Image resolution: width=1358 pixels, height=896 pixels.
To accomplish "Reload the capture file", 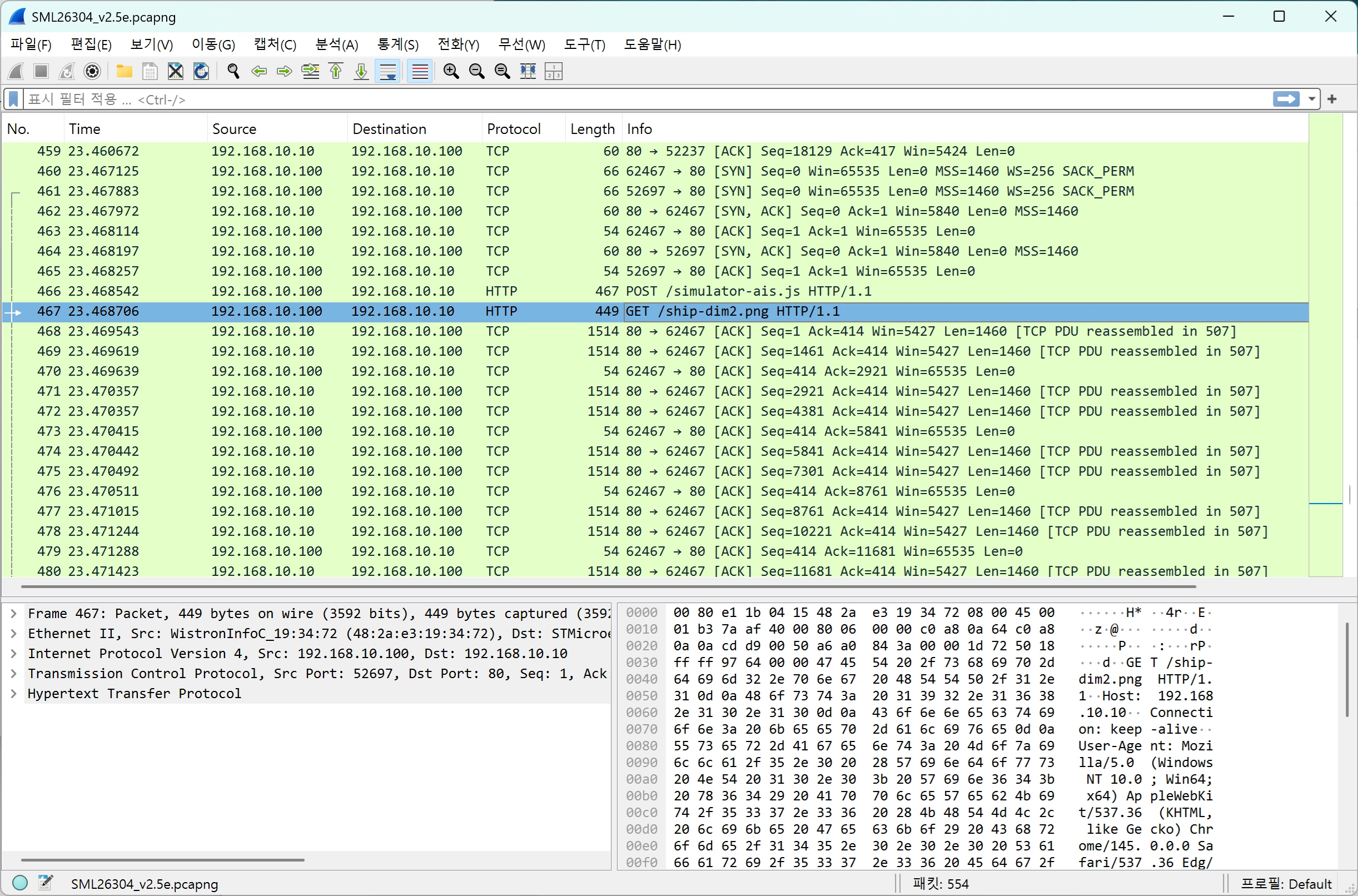I will [201, 72].
